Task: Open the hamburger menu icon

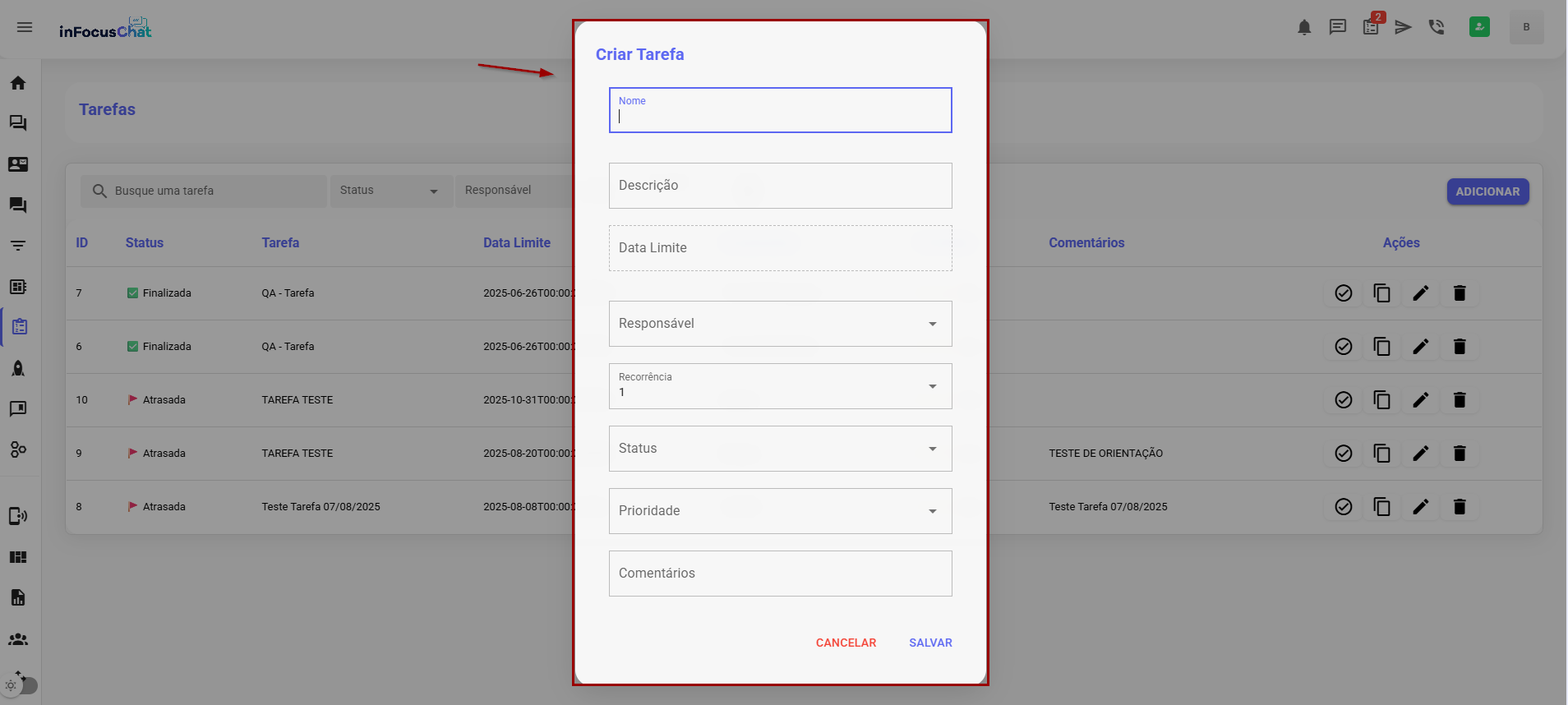Action: click(25, 27)
